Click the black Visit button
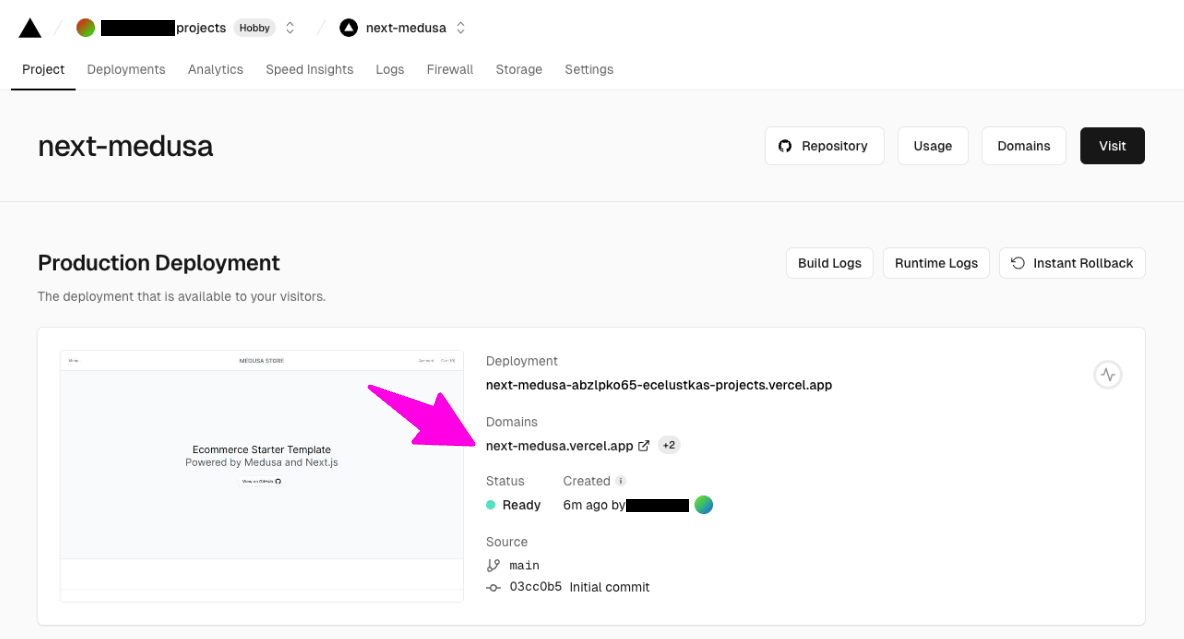Viewport: 1184px width, 639px height. 1112,146
